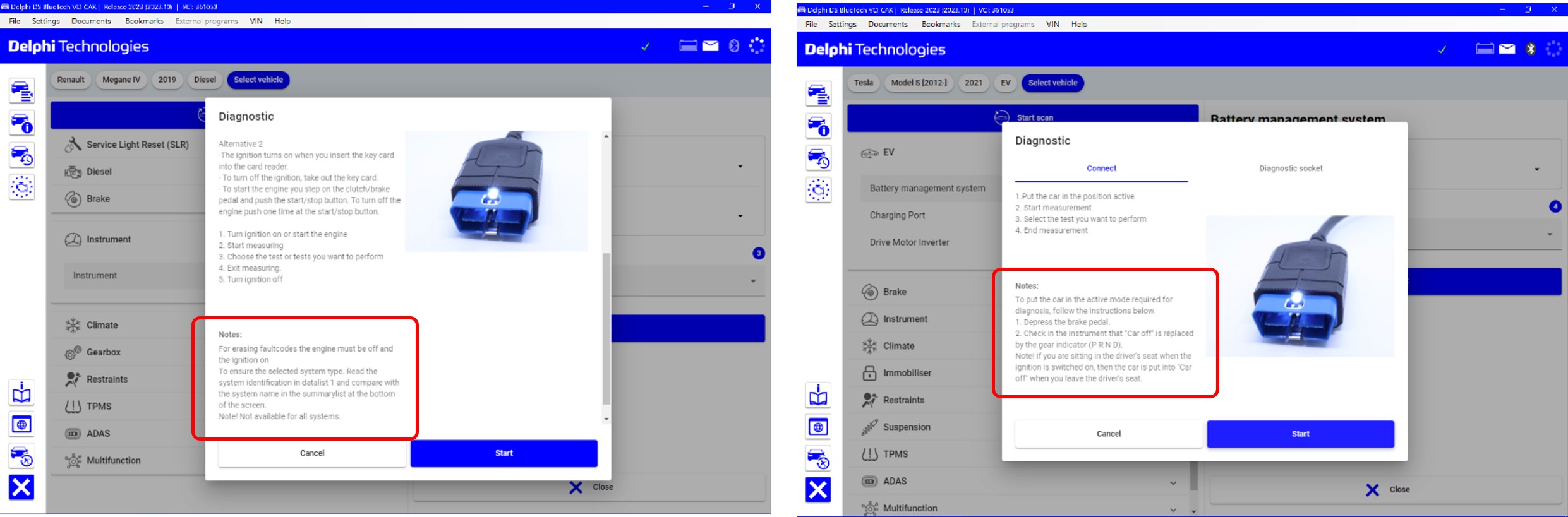Click the battery voltage icon in Tesla window header

(x=1485, y=49)
